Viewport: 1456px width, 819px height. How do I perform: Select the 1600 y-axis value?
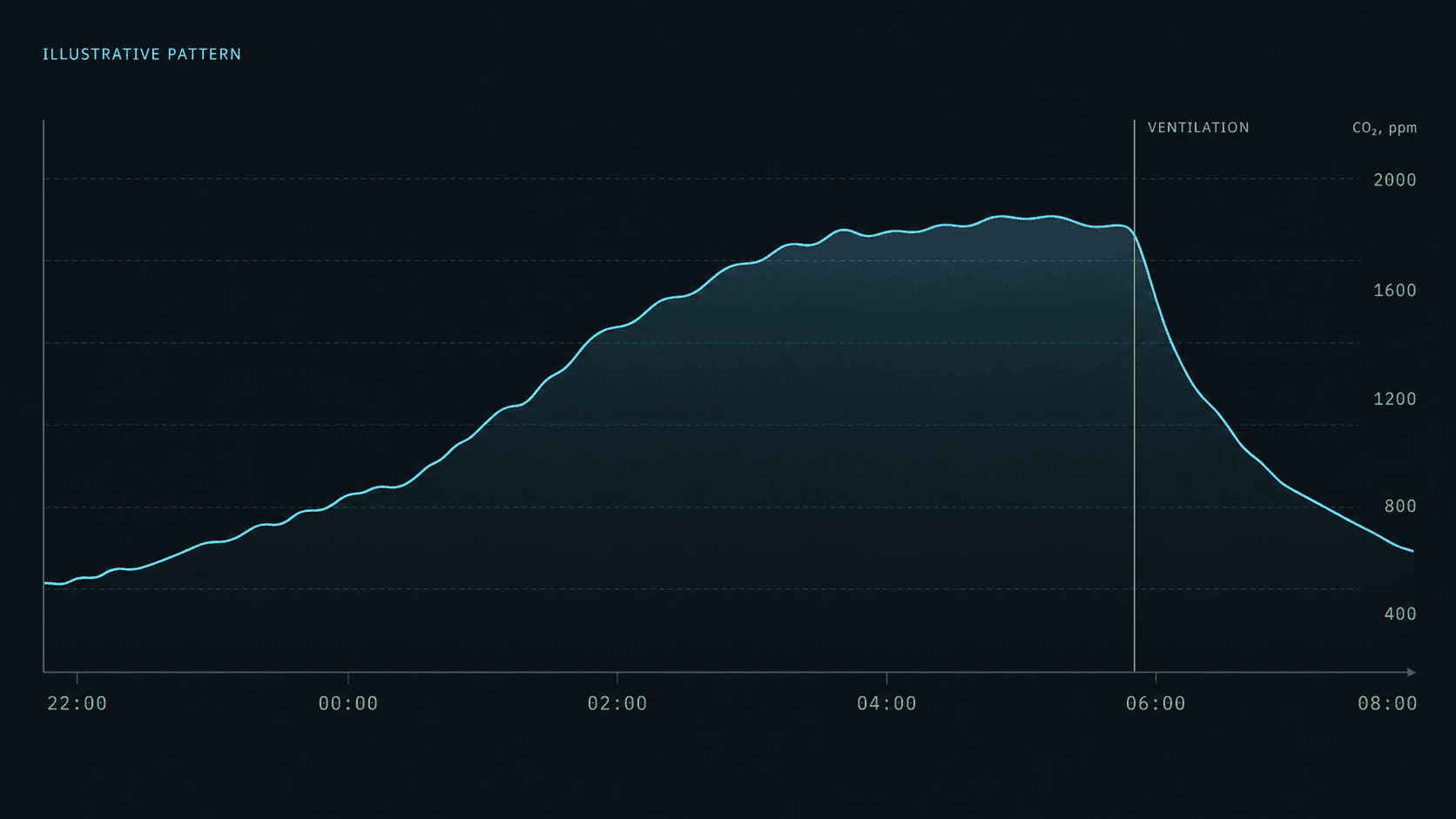1395,291
